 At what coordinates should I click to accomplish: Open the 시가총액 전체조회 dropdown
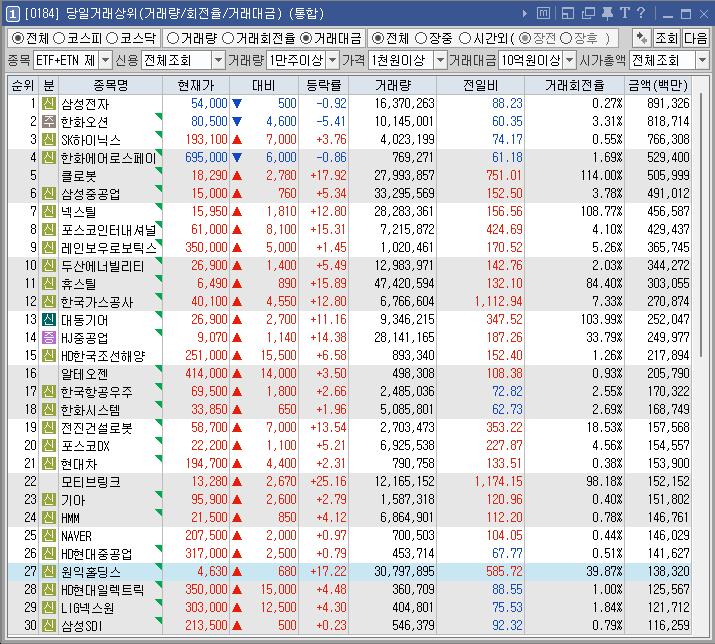702,60
